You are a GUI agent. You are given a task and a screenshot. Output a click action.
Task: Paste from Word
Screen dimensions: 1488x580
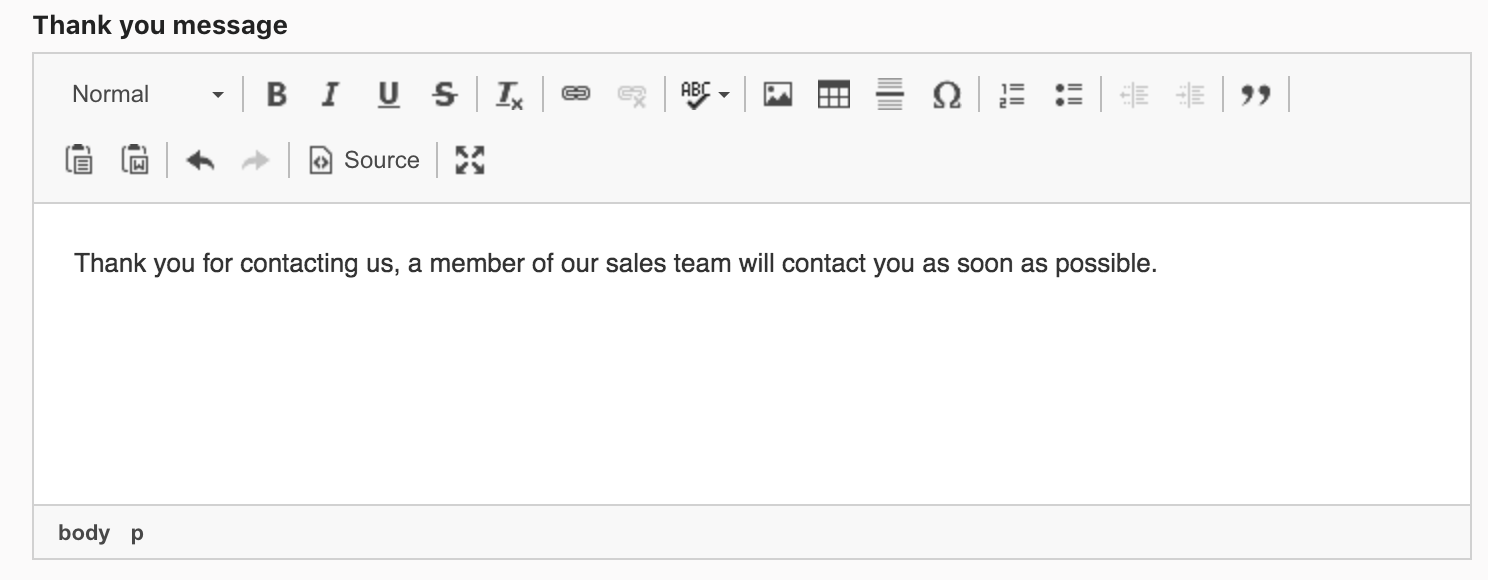[x=135, y=160]
